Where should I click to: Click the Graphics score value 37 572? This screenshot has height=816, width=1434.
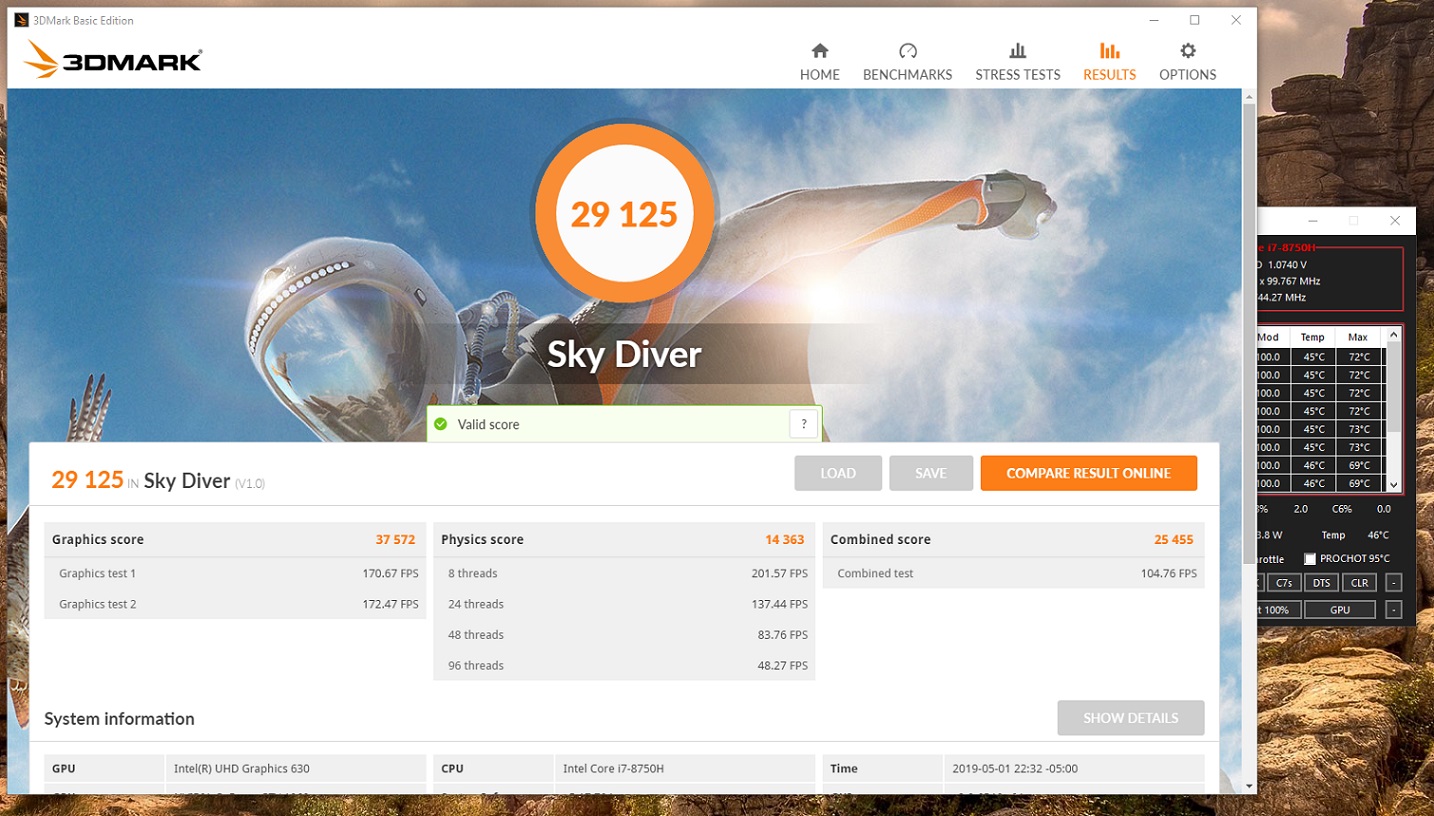coord(395,539)
